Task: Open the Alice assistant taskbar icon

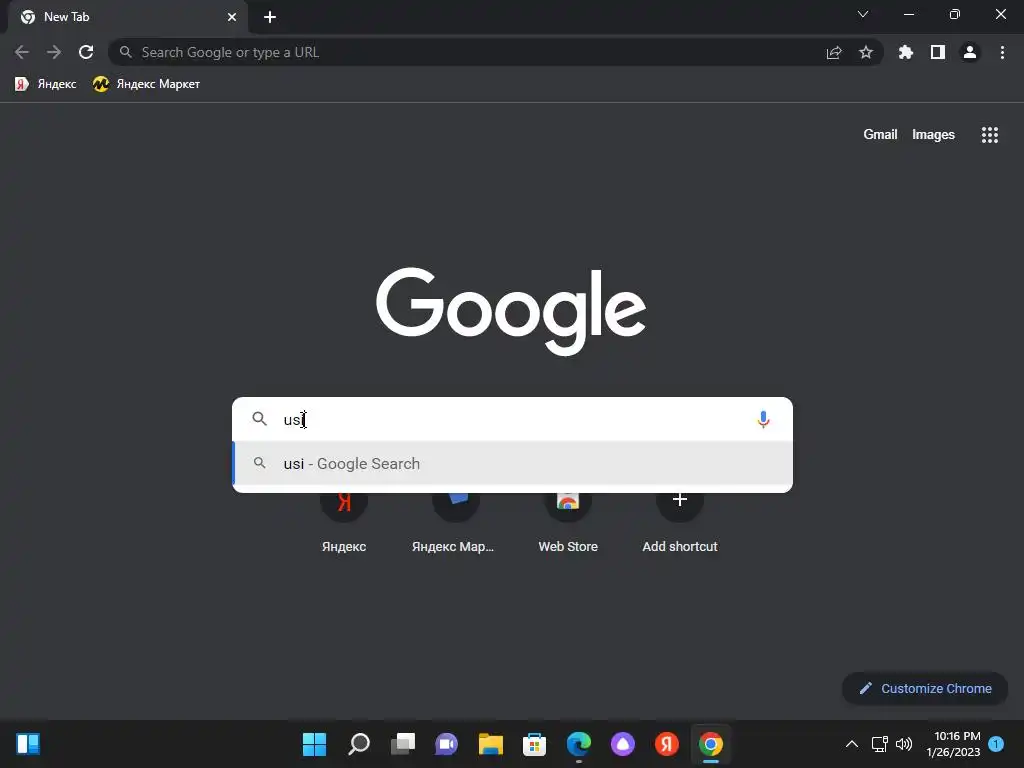Action: (x=622, y=744)
